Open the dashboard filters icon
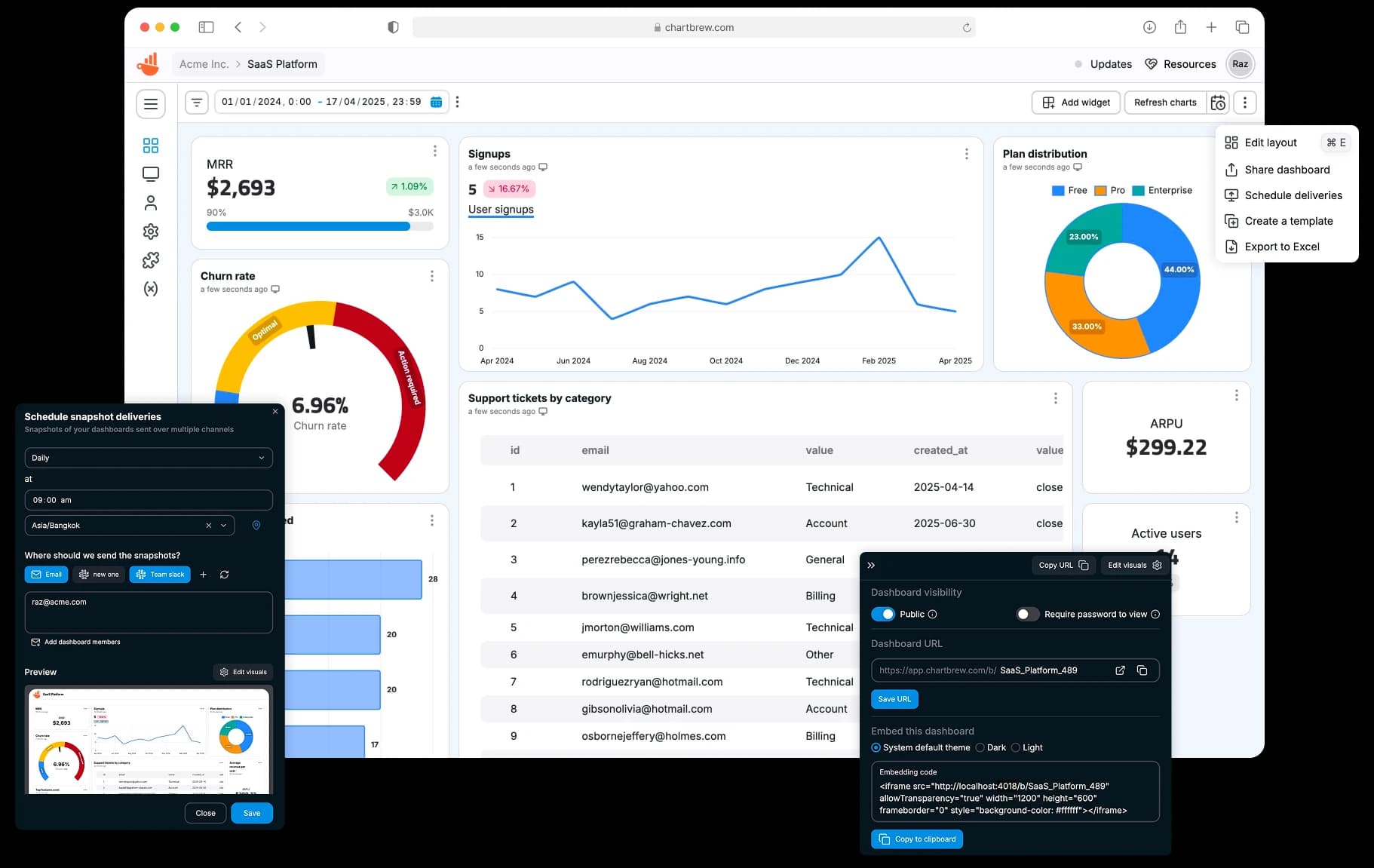 click(197, 103)
